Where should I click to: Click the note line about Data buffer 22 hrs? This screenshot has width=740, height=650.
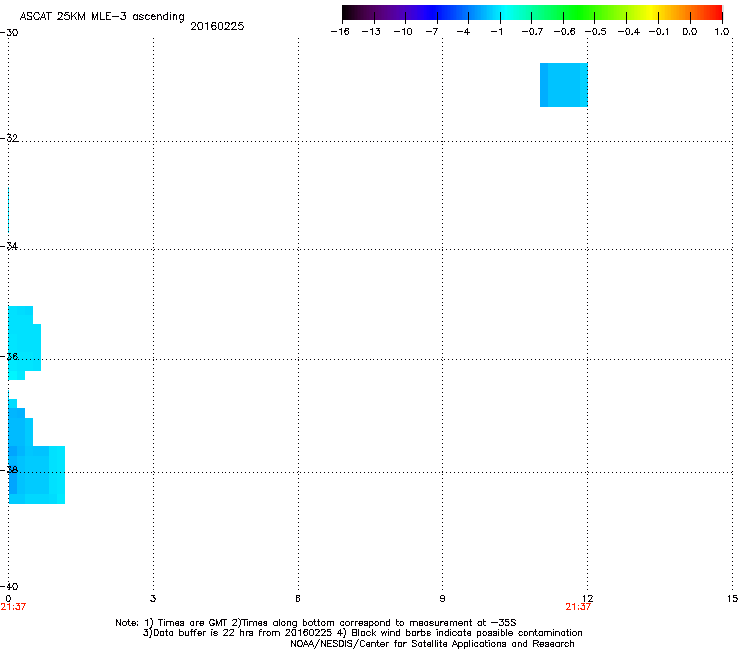coord(362,633)
